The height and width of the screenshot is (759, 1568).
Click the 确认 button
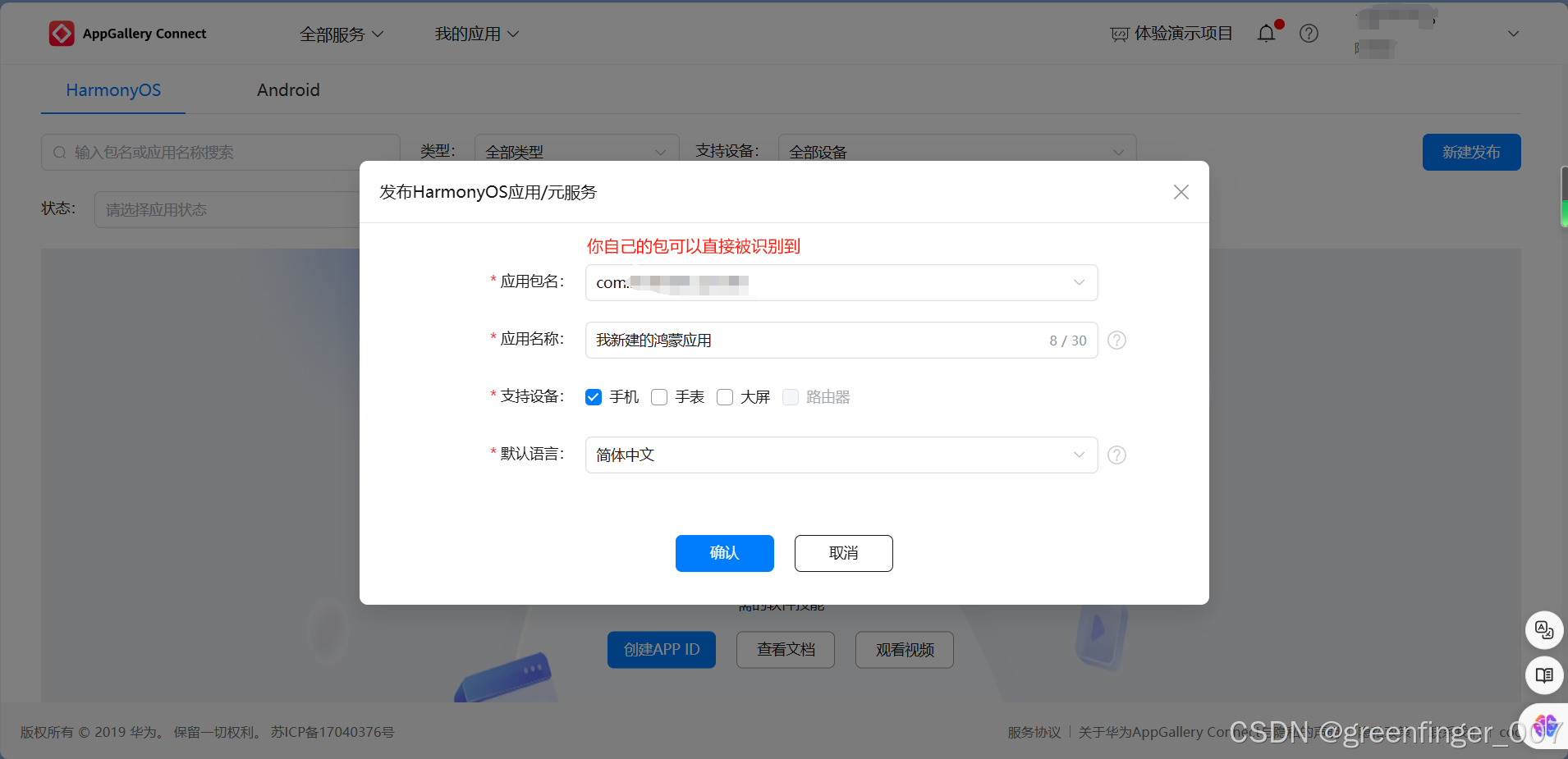[724, 553]
